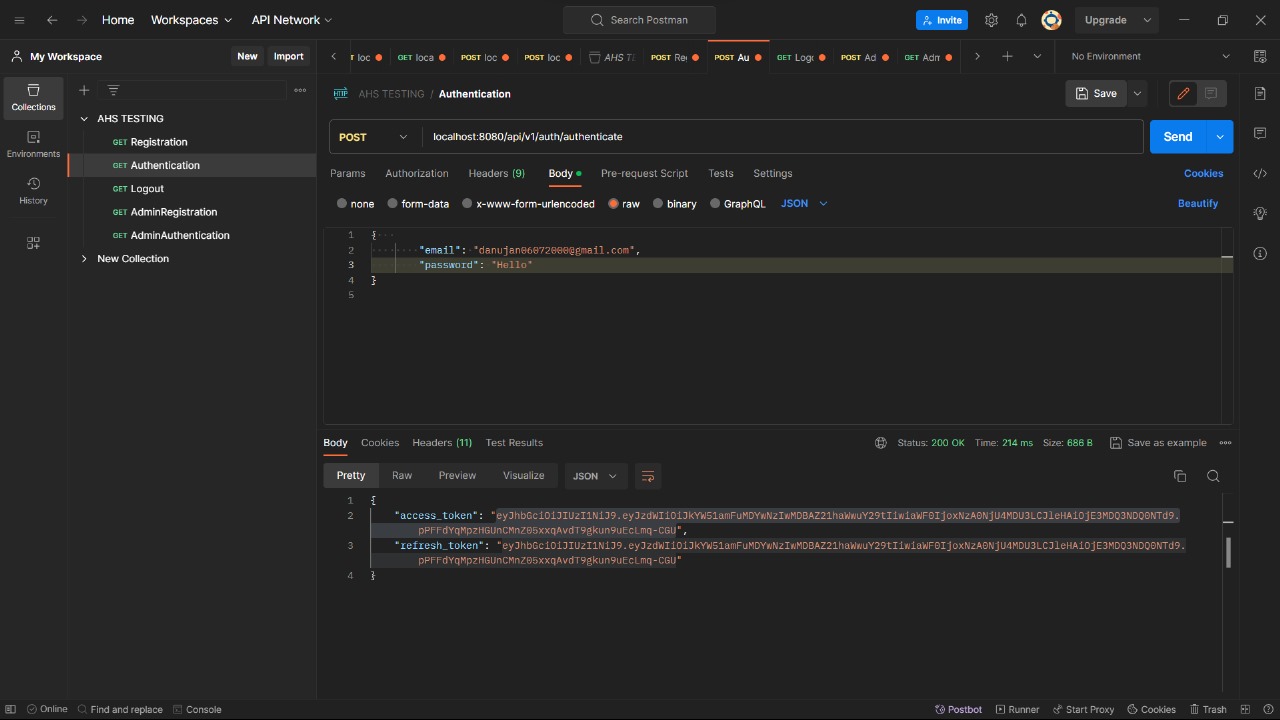
Task: Open the Send button dropdown arrow
Action: [x=1220, y=137]
